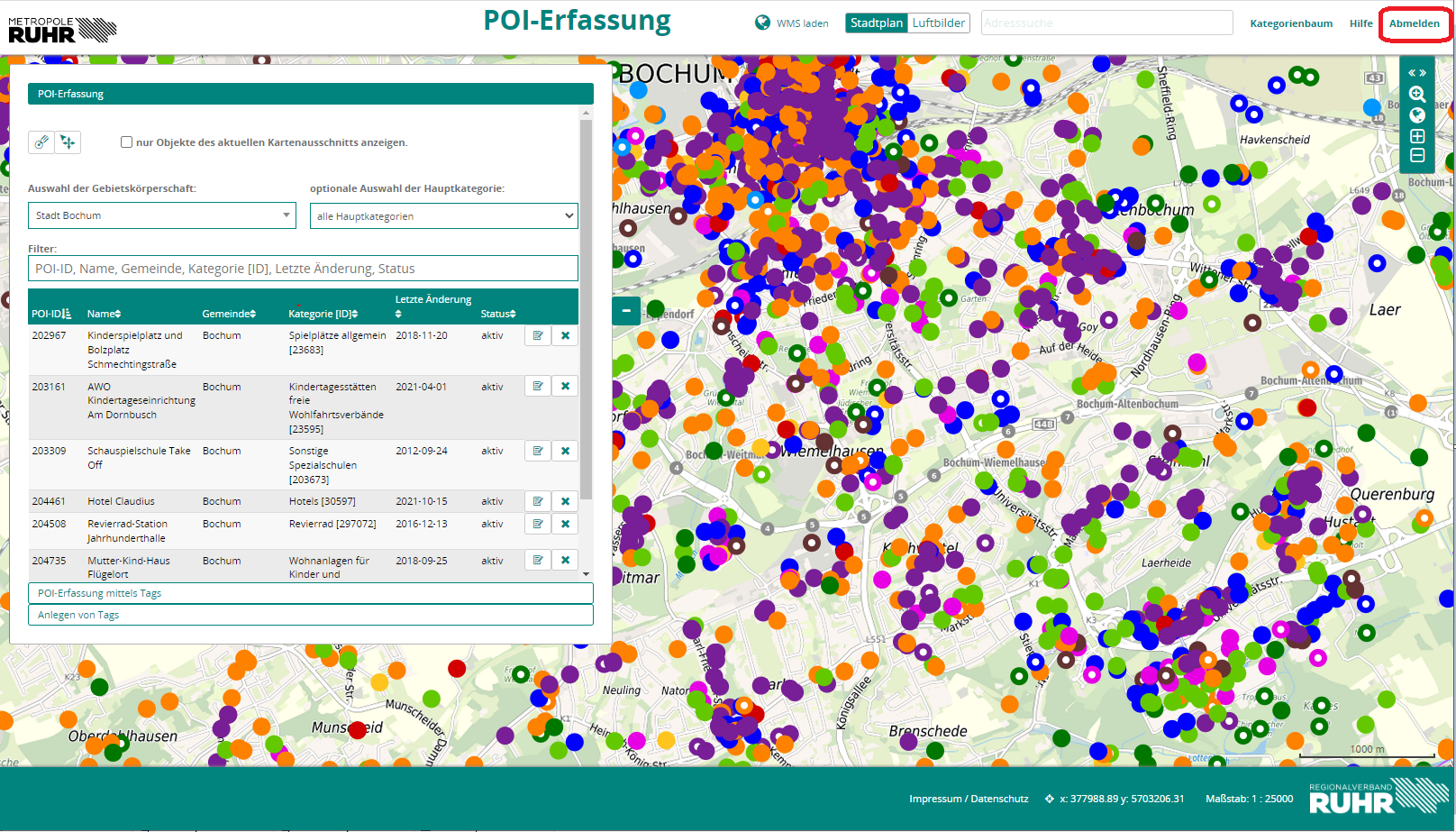Image resolution: width=1456 pixels, height=832 pixels.
Task: Click WMS laden link
Action: pyautogui.click(x=802, y=23)
